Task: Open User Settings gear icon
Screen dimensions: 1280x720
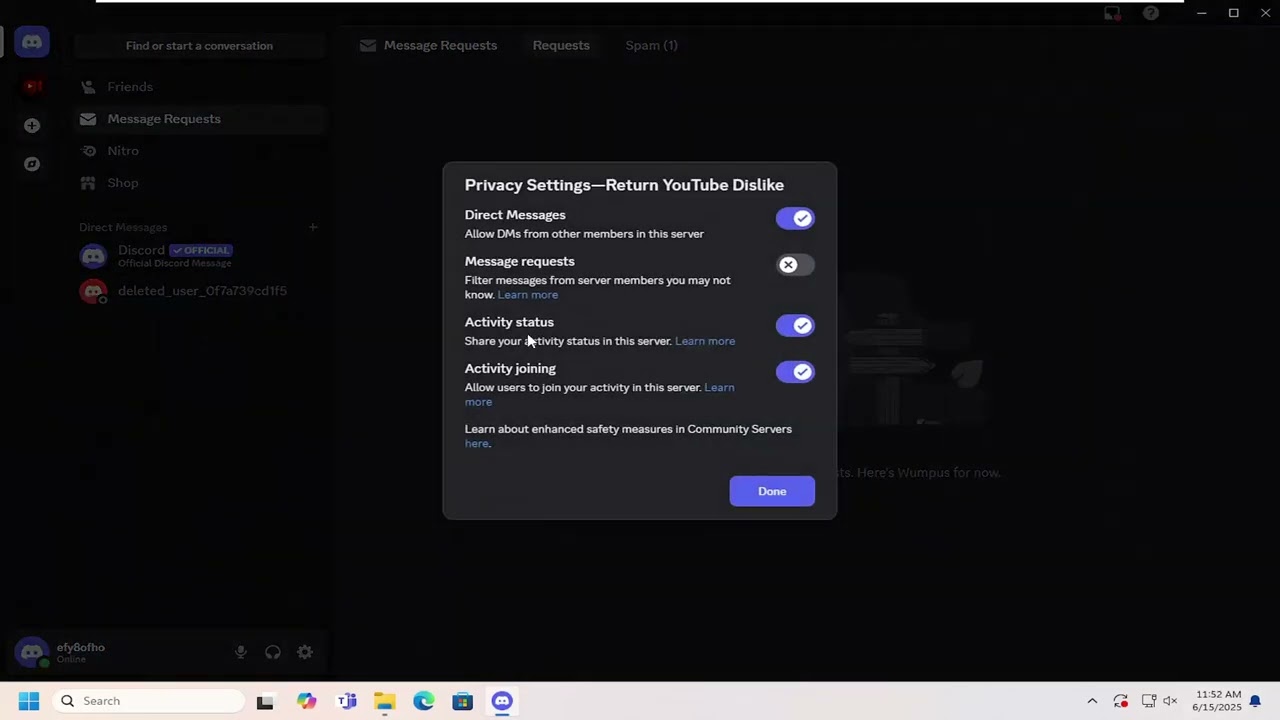Action: click(305, 652)
